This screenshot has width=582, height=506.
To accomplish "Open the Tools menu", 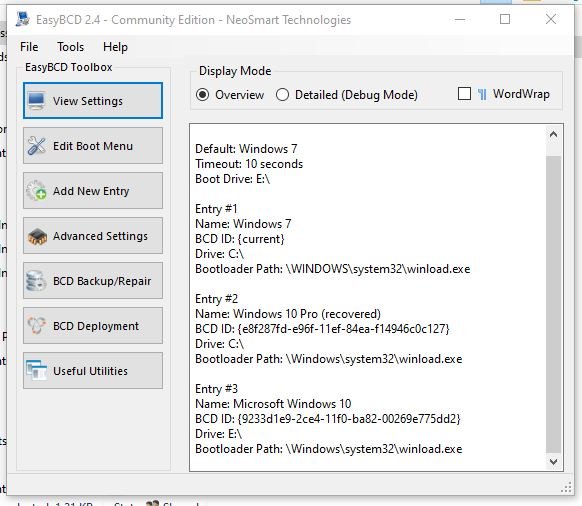I will [x=71, y=47].
